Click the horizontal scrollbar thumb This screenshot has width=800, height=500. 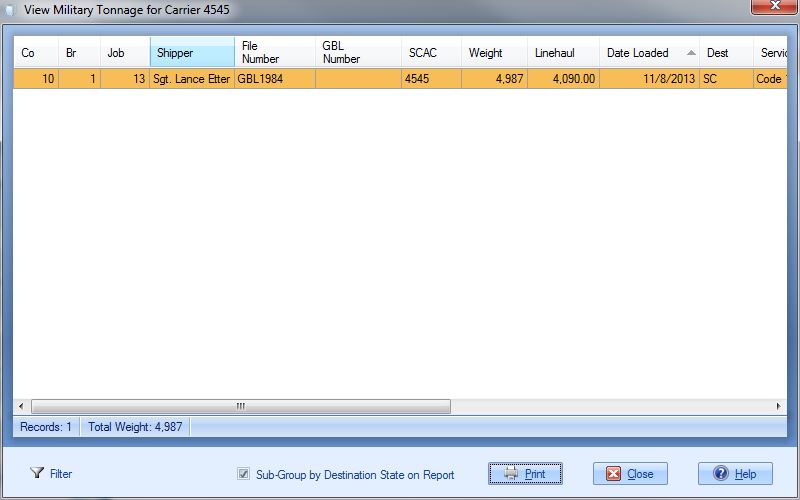point(240,407)
